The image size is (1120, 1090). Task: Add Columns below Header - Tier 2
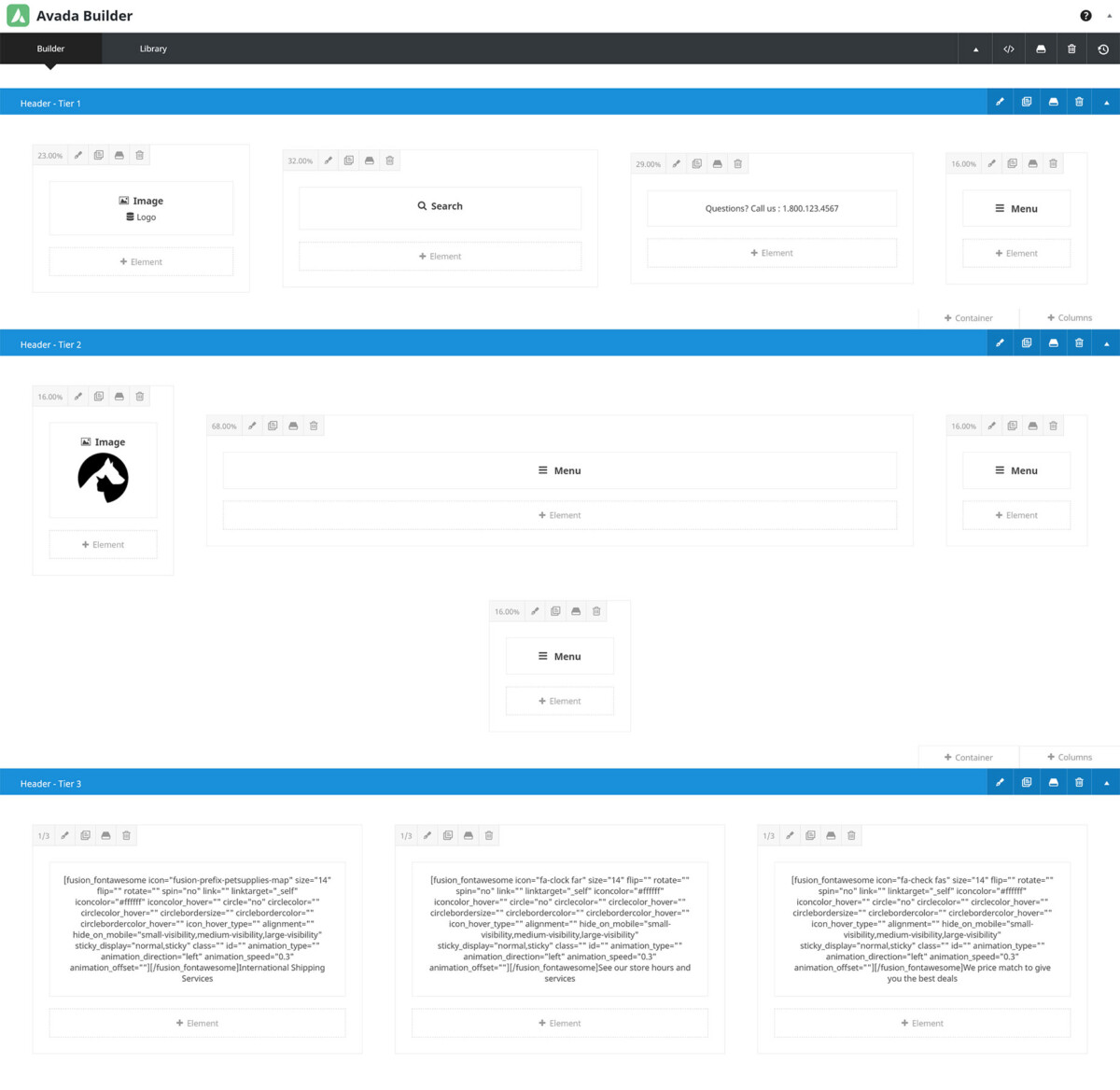(x=1069, y=757)
